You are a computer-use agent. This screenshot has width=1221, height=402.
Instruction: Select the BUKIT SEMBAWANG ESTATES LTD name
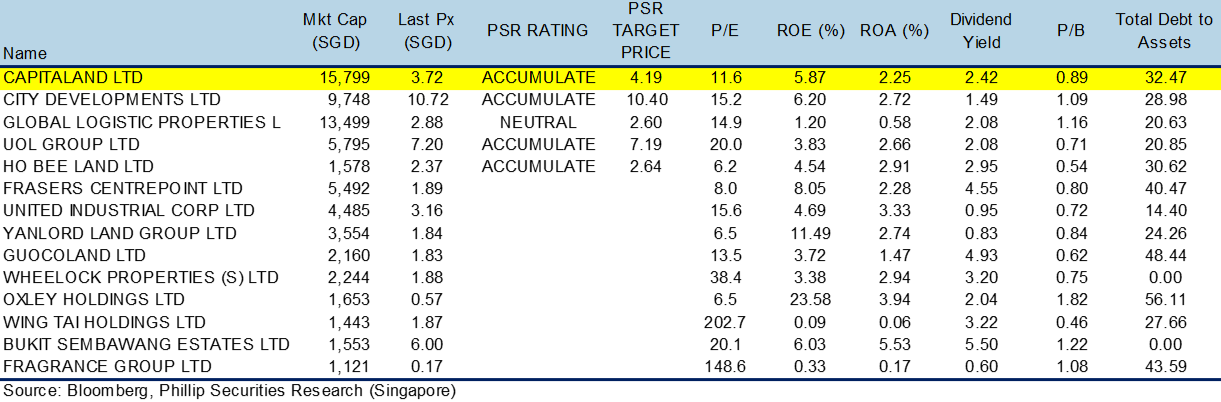point(146,344)
